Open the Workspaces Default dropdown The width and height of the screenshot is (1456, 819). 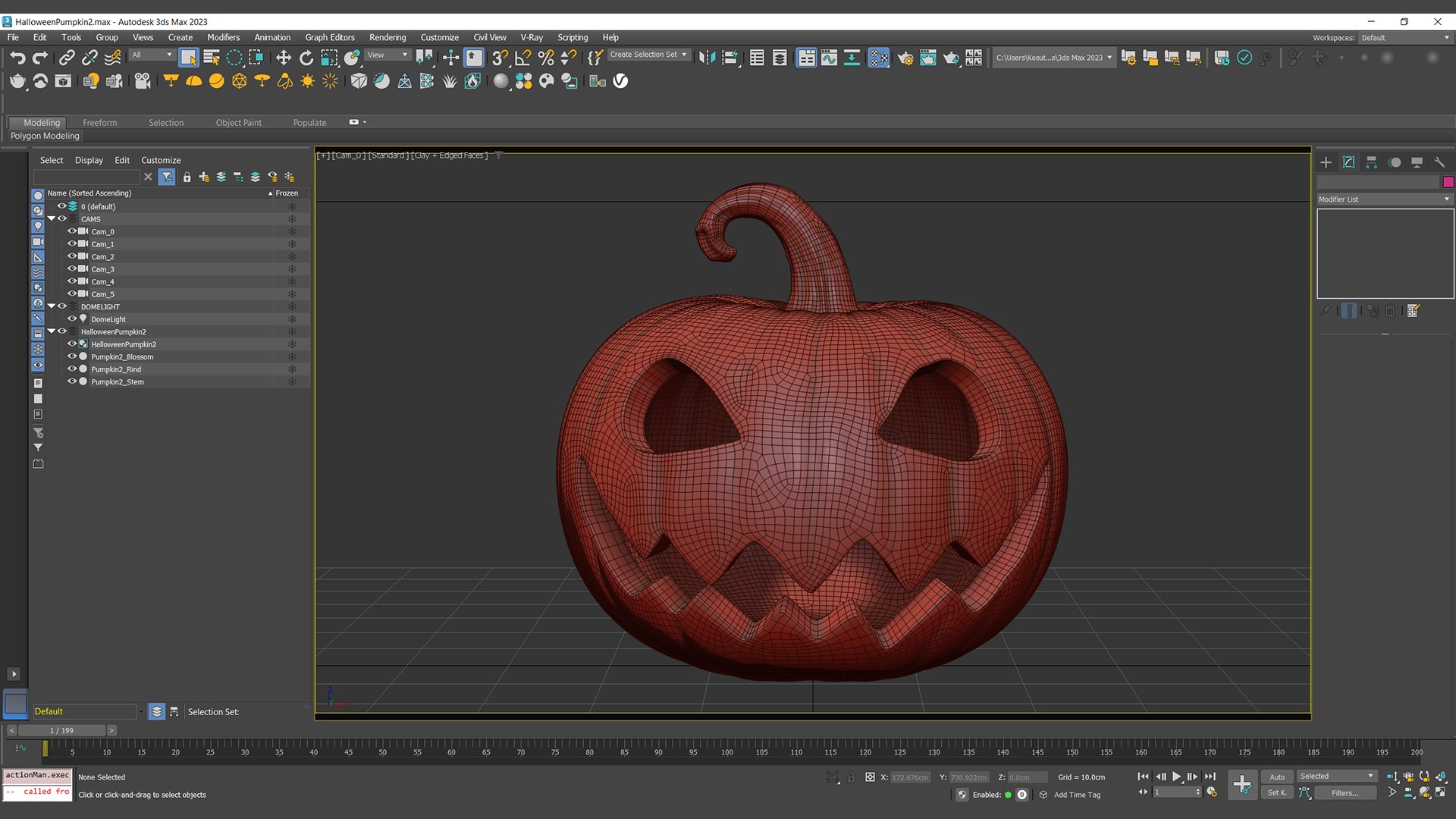pos(1405,38)
